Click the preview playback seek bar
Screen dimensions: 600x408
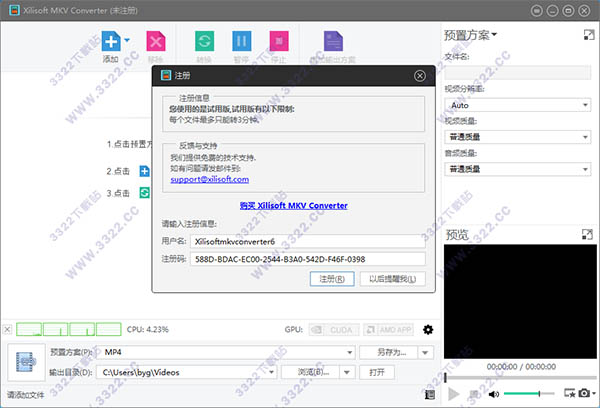[521, 378]
